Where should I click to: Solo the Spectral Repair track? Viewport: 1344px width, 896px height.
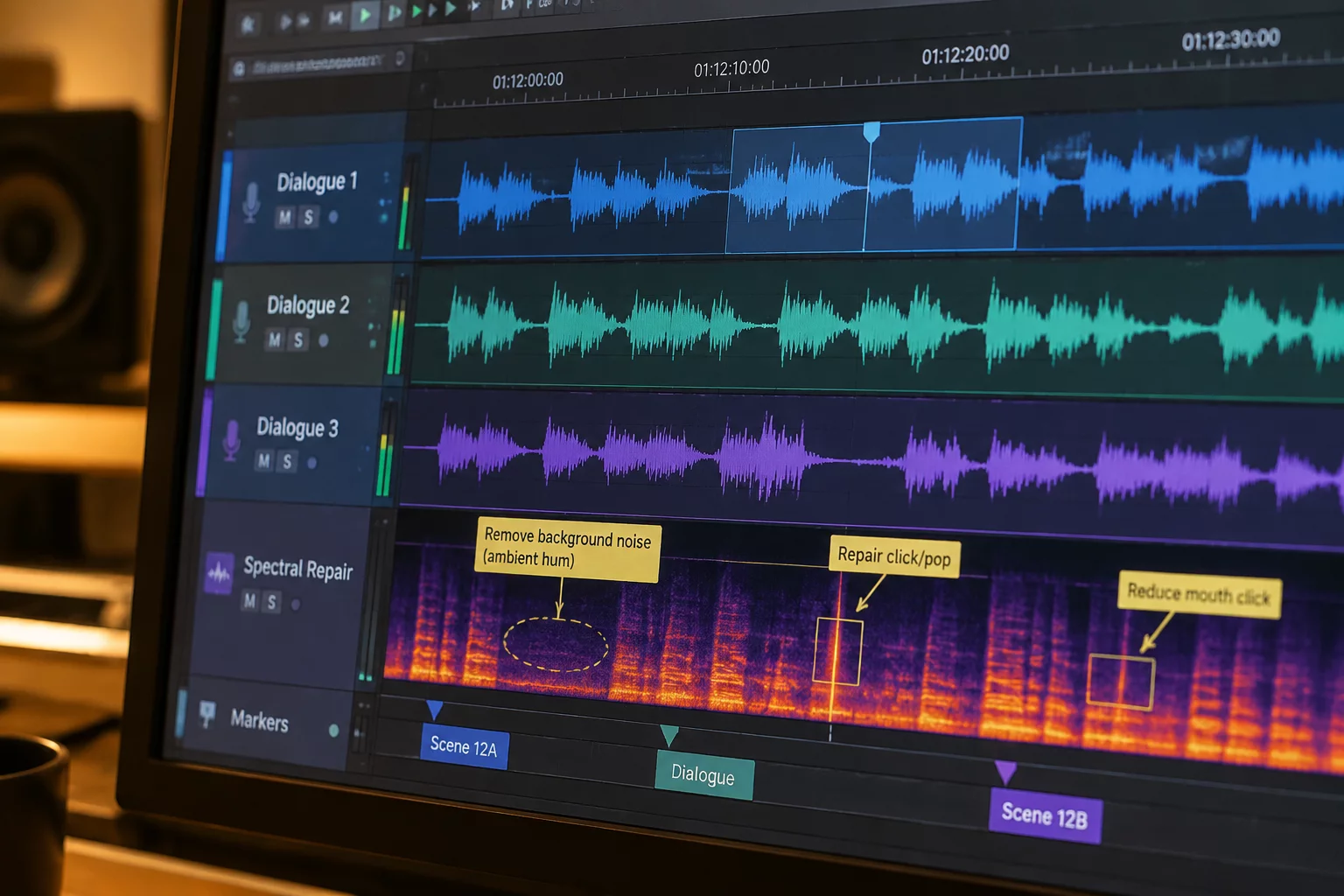coord(272,602)
